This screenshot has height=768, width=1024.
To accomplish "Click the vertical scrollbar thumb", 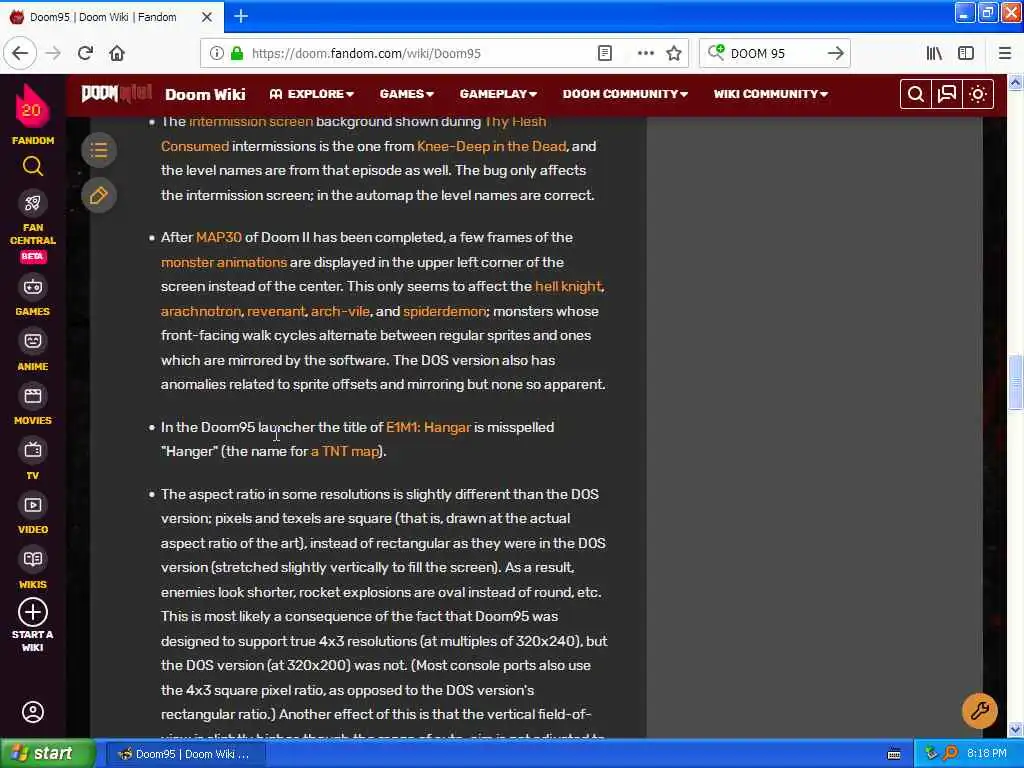I will [1015, 381].
